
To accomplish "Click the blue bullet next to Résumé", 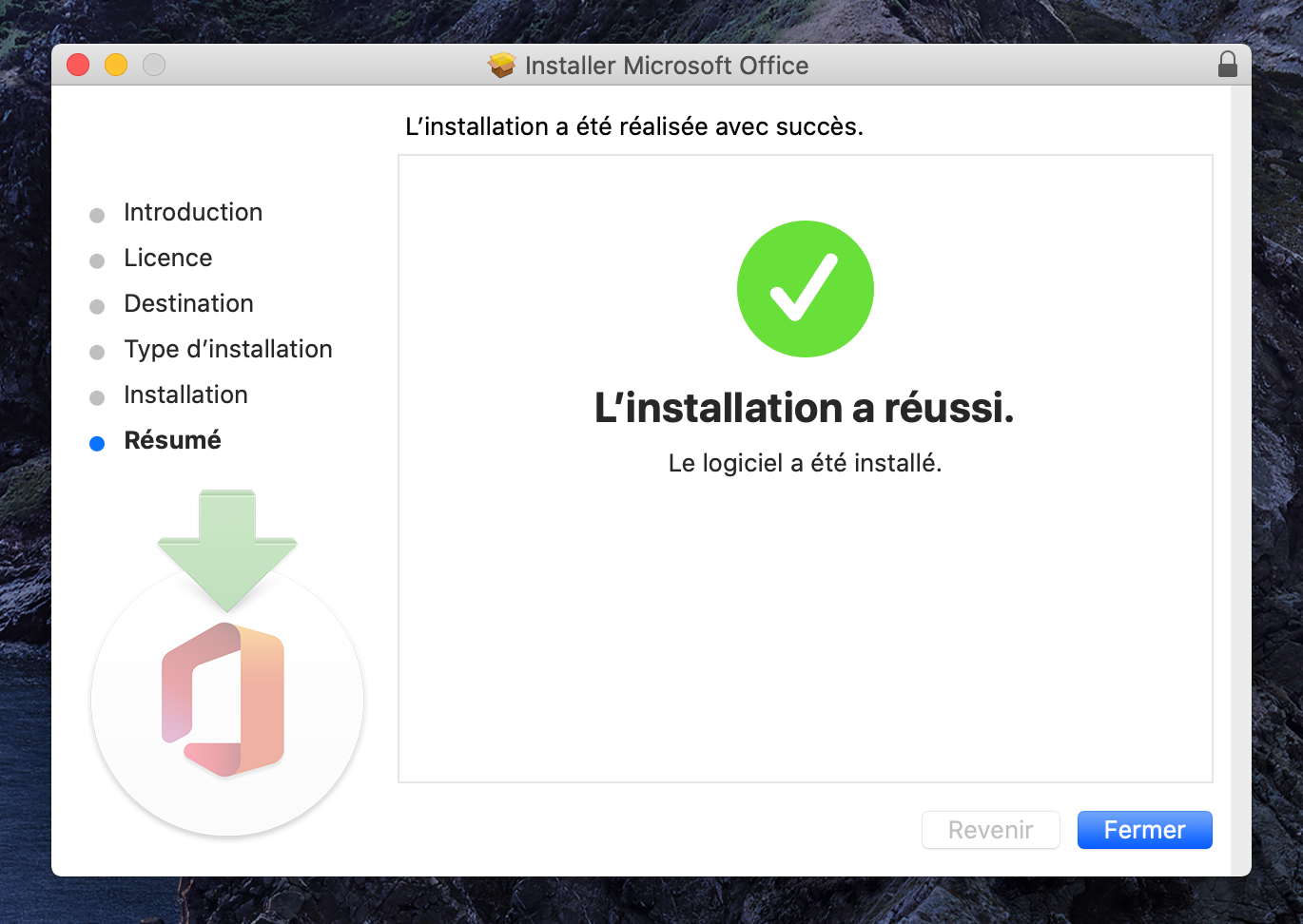I will (97, 443).
